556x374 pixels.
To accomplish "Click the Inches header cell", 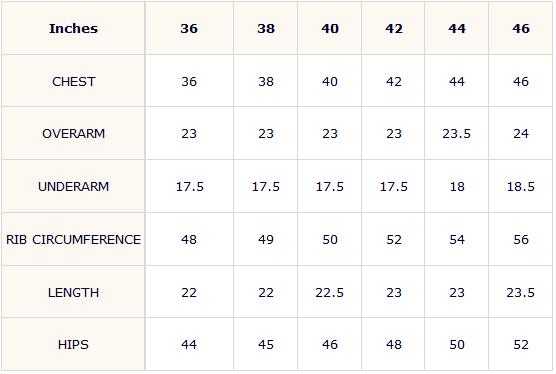I will coord(73,28).
